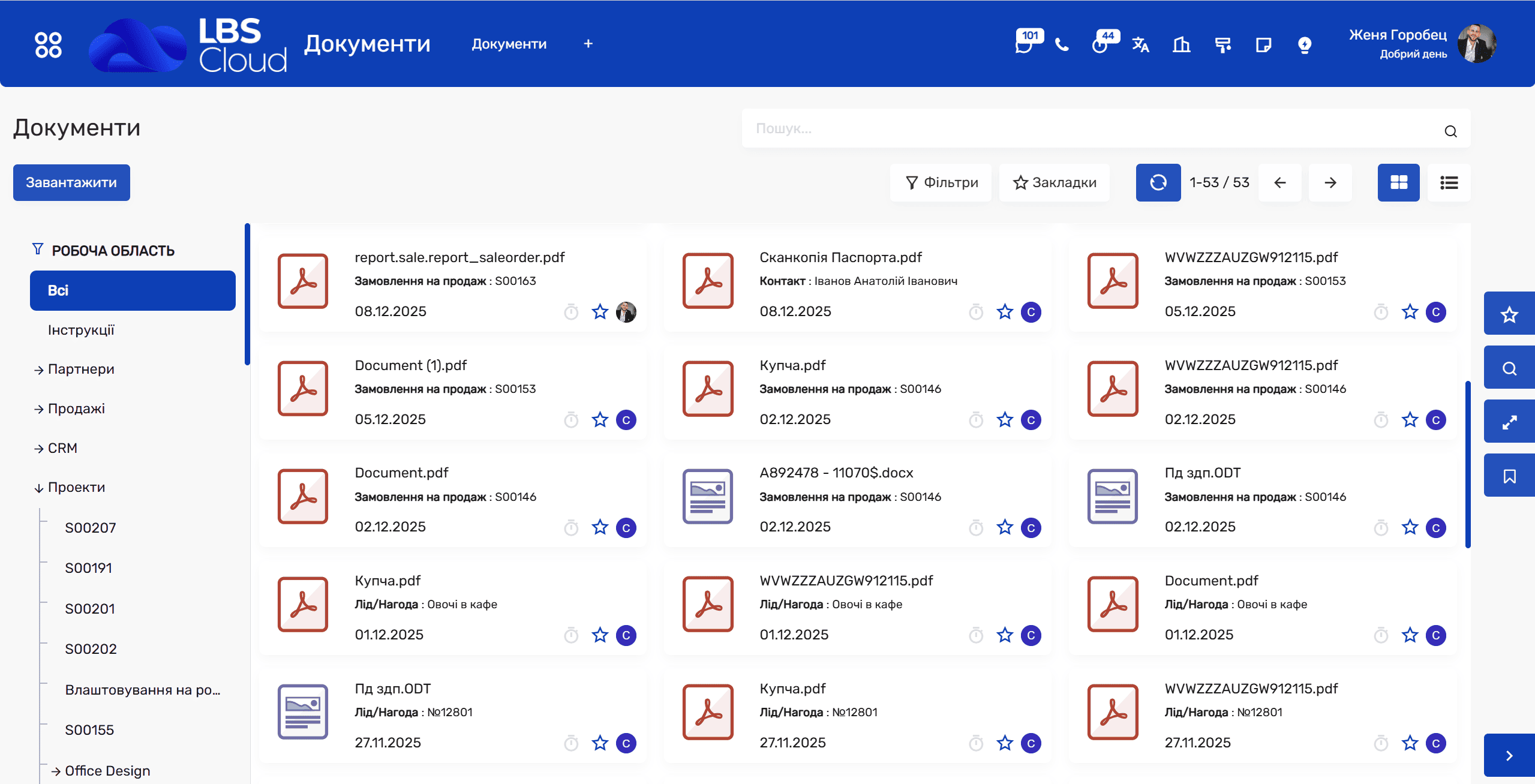Click the paint roller theme icon
Image resolution: width=1535 pixels, height=784 pixels.
pyautogui.click(x=1222, y=45)
